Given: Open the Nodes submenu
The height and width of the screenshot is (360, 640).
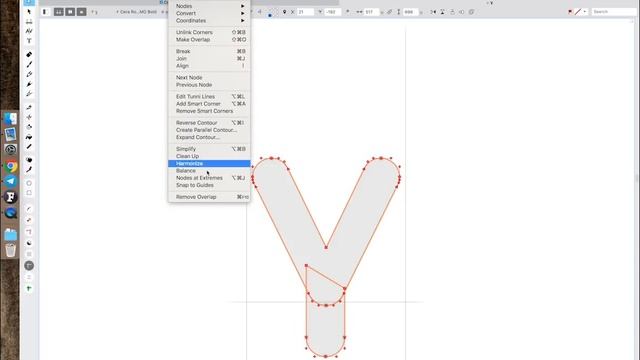Looking at the screenshot, I should pyautogui.click(x=209, y=6).
